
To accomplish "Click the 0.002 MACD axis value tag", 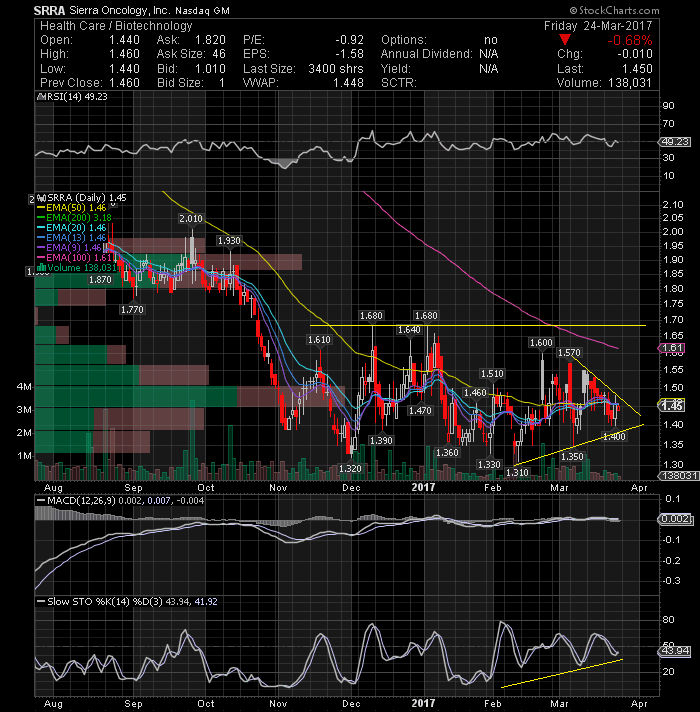I will coord(675,519).
